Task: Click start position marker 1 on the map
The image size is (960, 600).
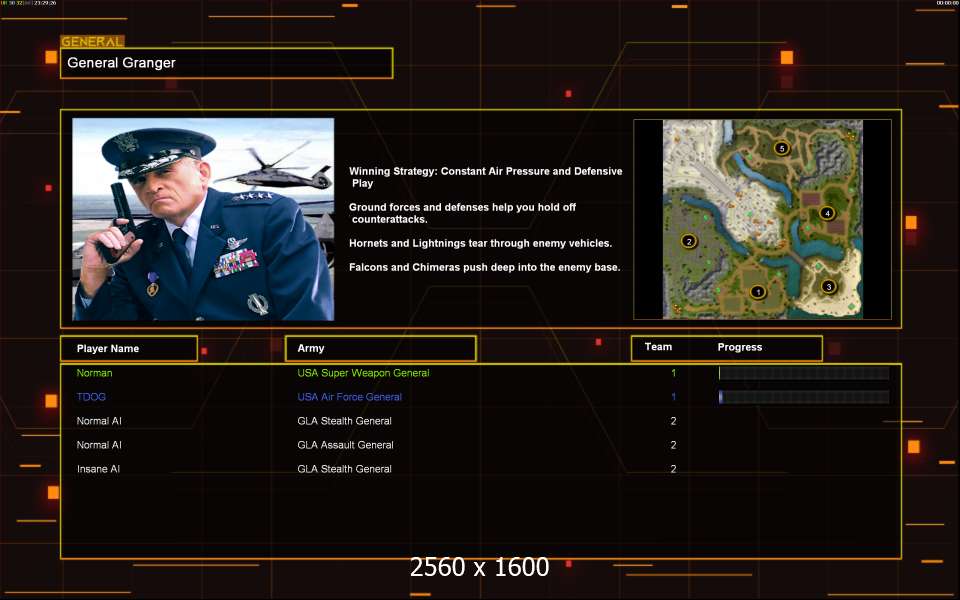Action: (757, 292)
